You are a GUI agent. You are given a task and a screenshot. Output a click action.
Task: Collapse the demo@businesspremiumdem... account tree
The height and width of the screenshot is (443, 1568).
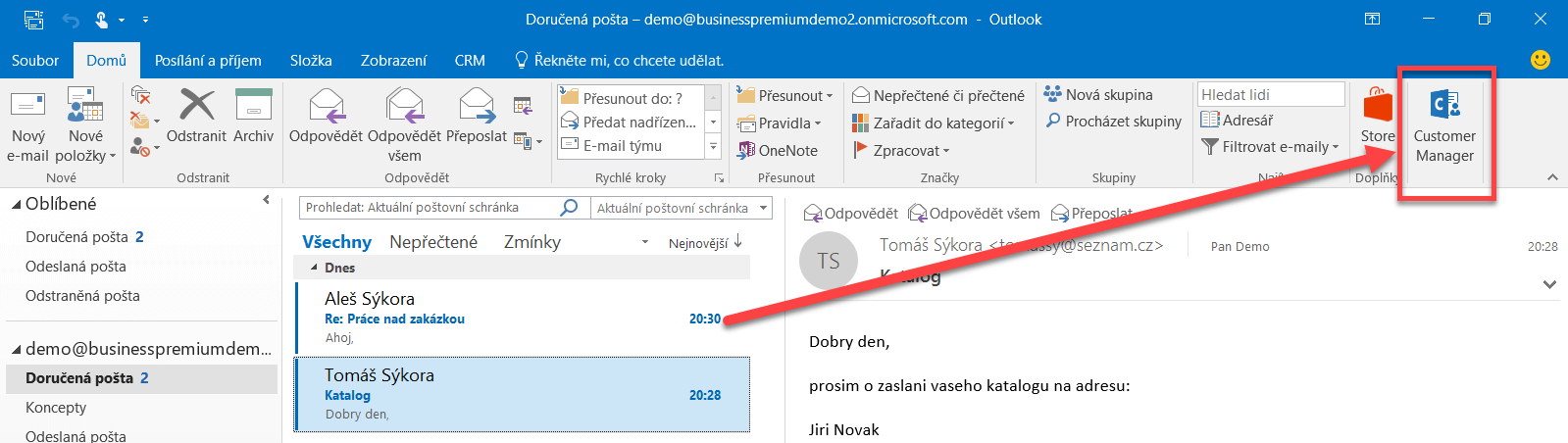(x=16, y=349)
